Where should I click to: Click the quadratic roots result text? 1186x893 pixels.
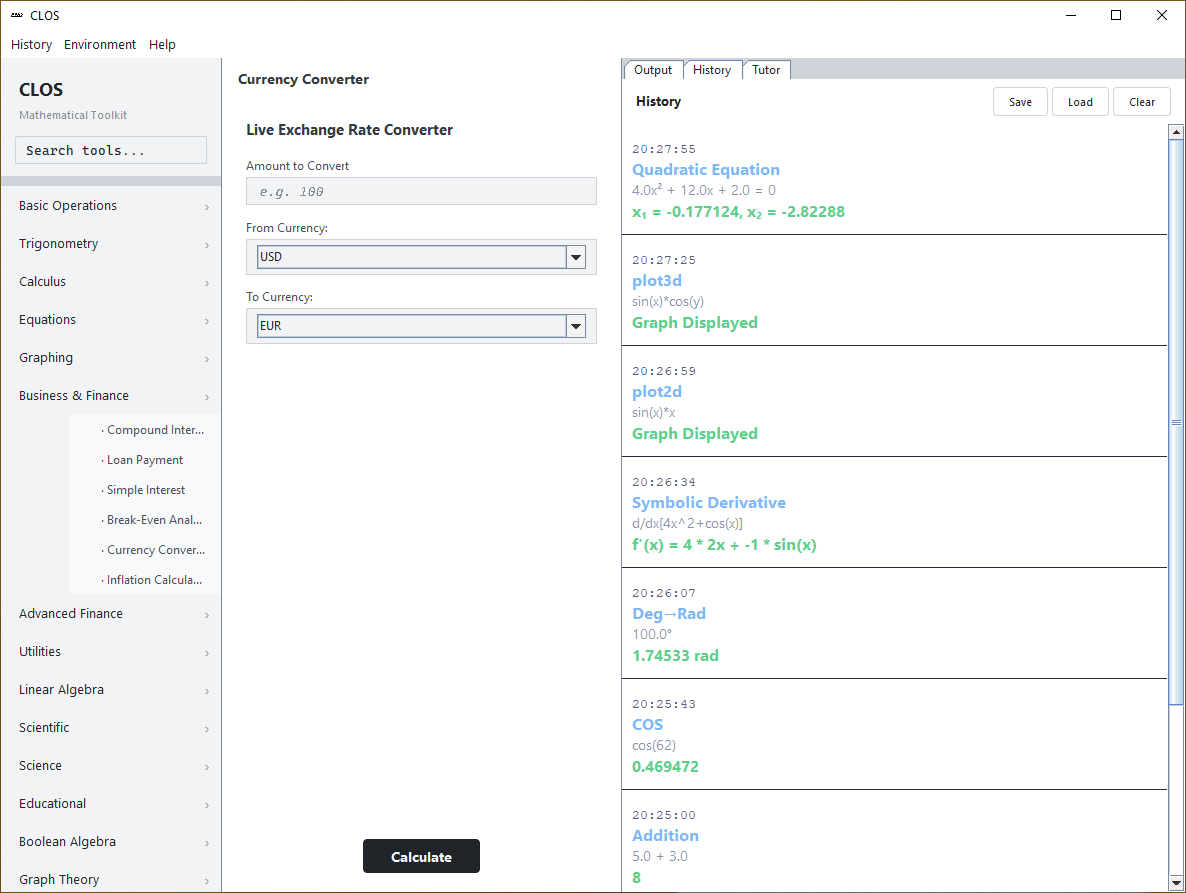point(738,212)
